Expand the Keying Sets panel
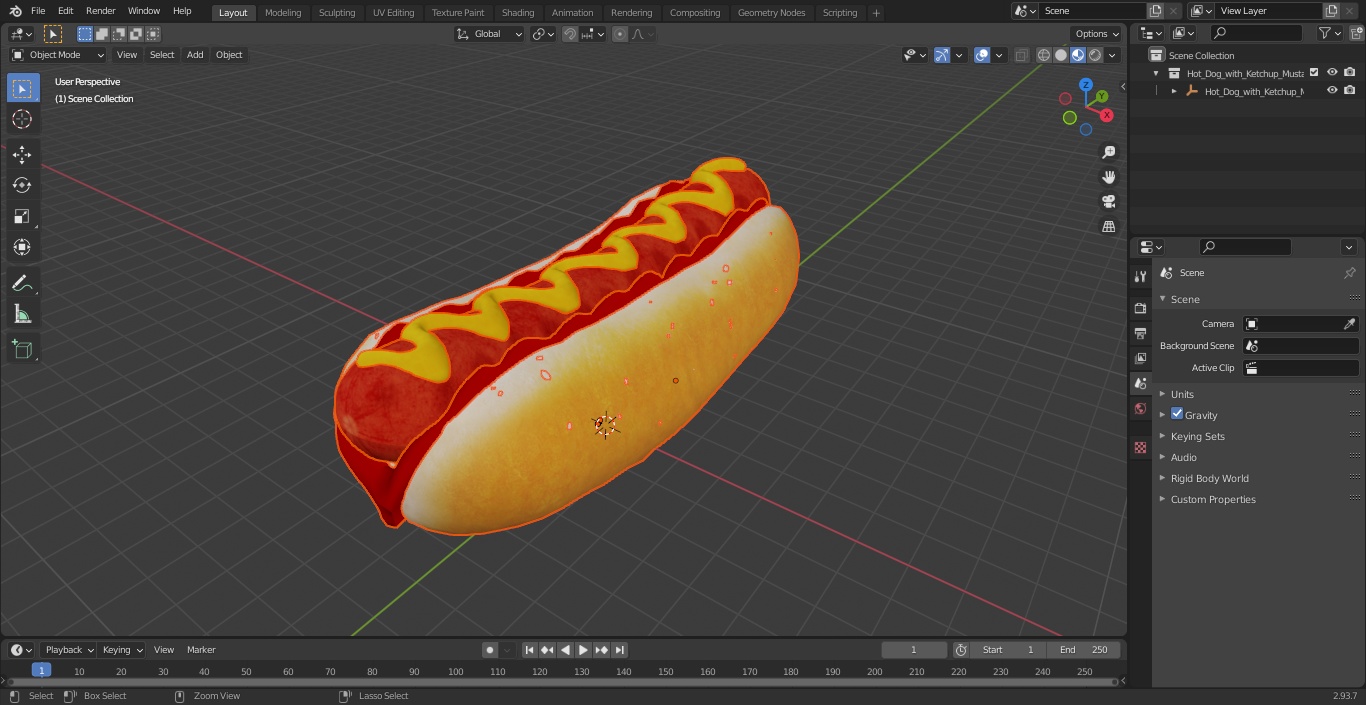The image size is (1366, 705). tap(1197, 436)
